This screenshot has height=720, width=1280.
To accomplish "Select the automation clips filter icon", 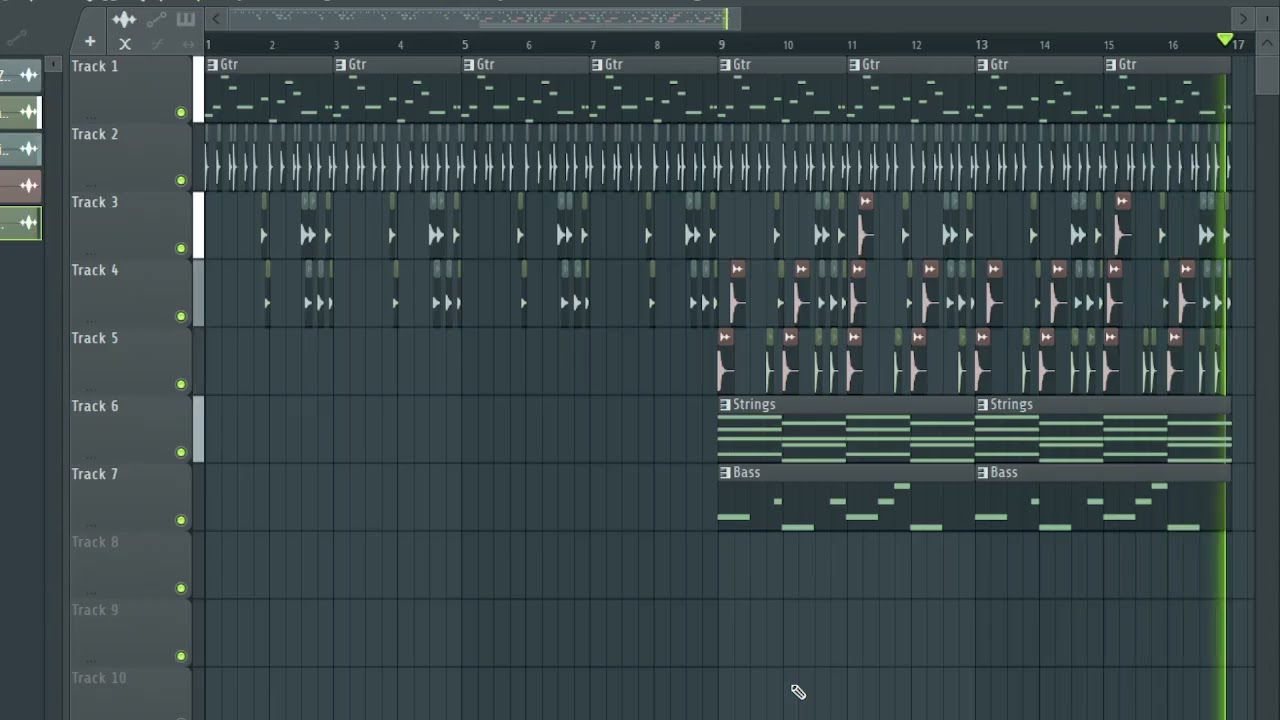I will [156, 19].
